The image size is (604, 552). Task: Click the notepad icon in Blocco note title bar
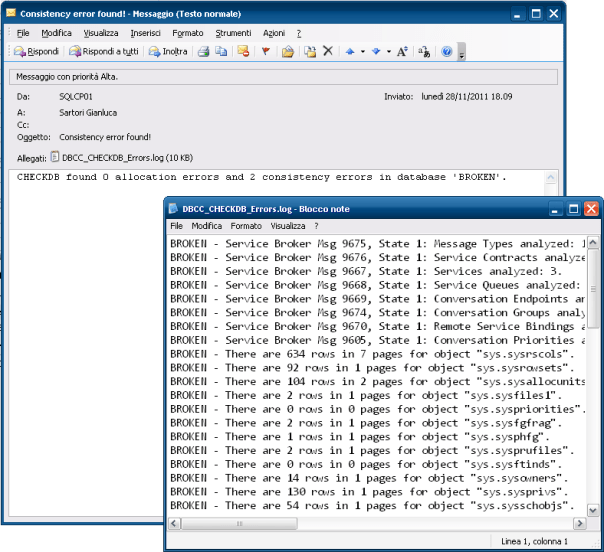(x=173, y=208)
